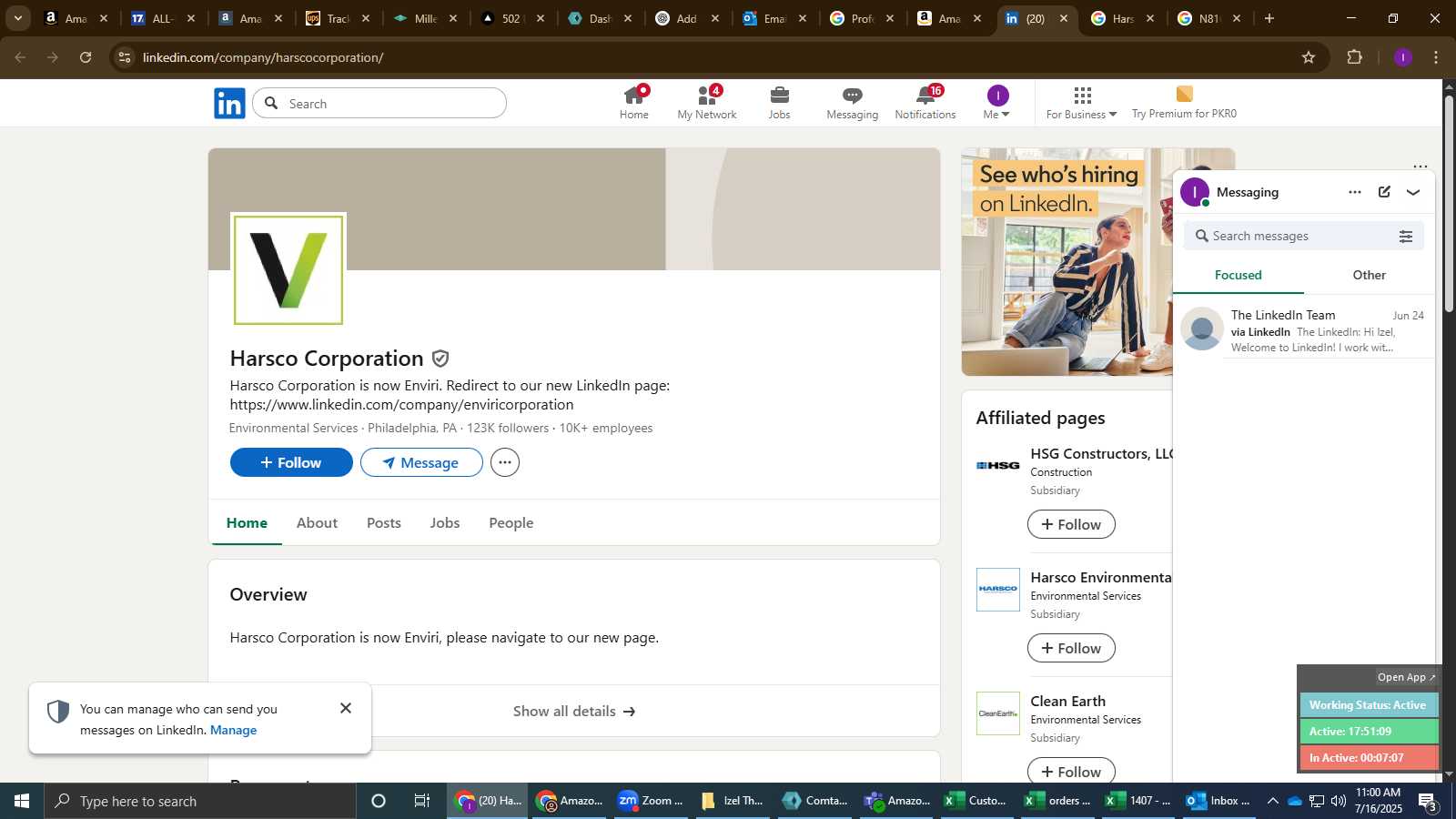Open The LinkedIn Team conversation

[1304, 330]
